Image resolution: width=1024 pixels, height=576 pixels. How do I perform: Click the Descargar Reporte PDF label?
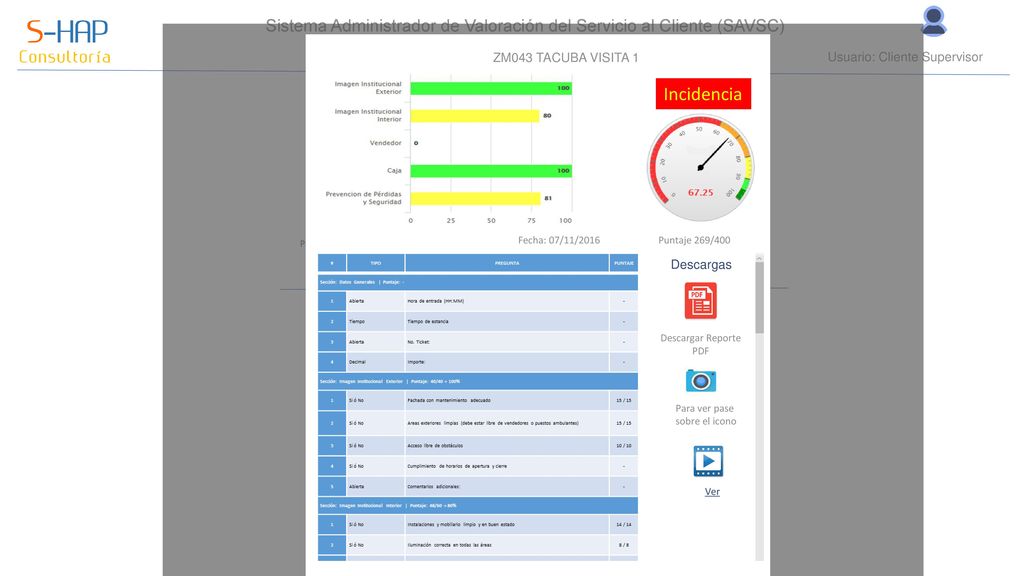click(x=700, y=344)
